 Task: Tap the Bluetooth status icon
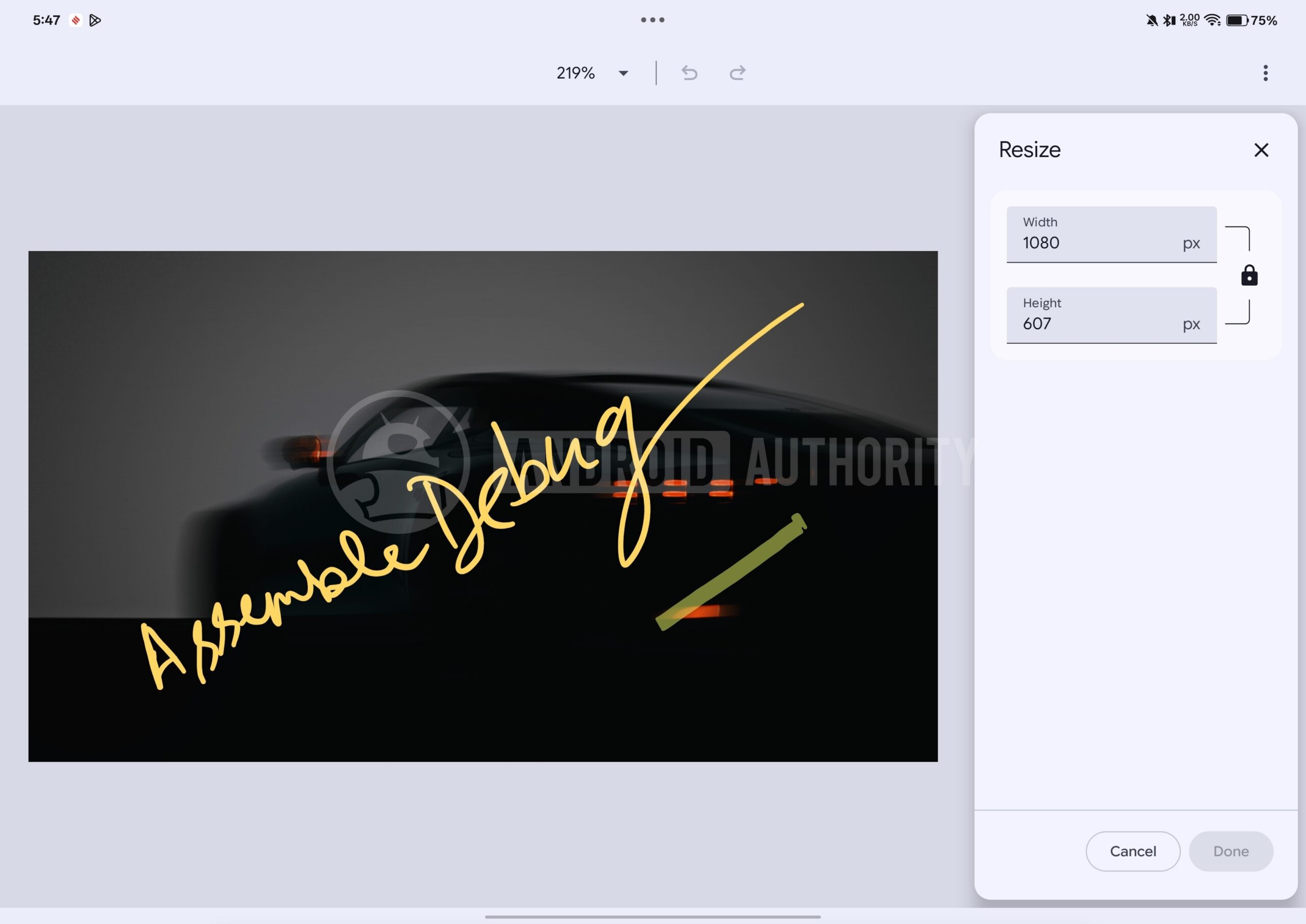(x=1169, y=20)
